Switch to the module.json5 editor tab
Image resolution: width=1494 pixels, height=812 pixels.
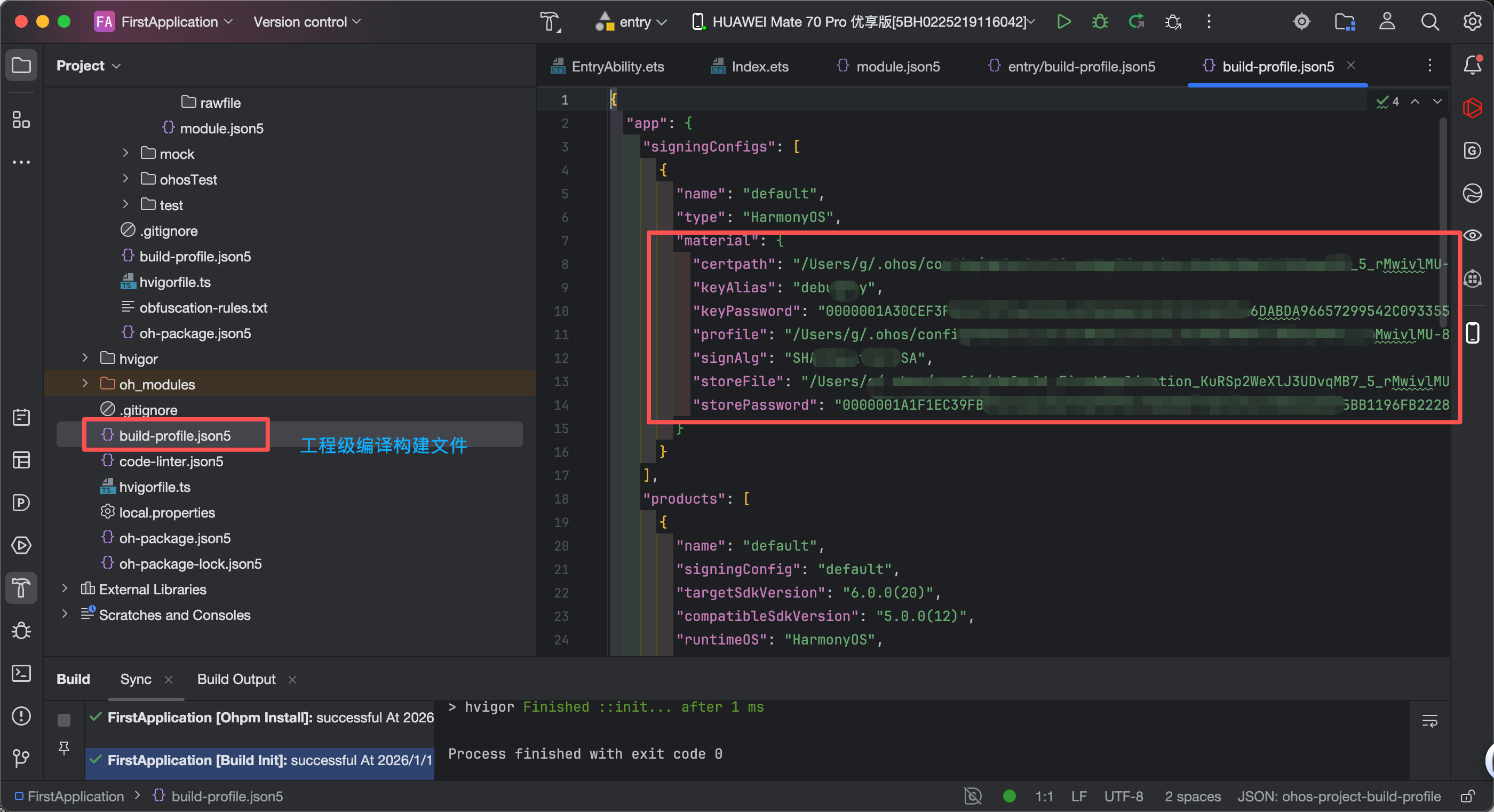(888, 66)
